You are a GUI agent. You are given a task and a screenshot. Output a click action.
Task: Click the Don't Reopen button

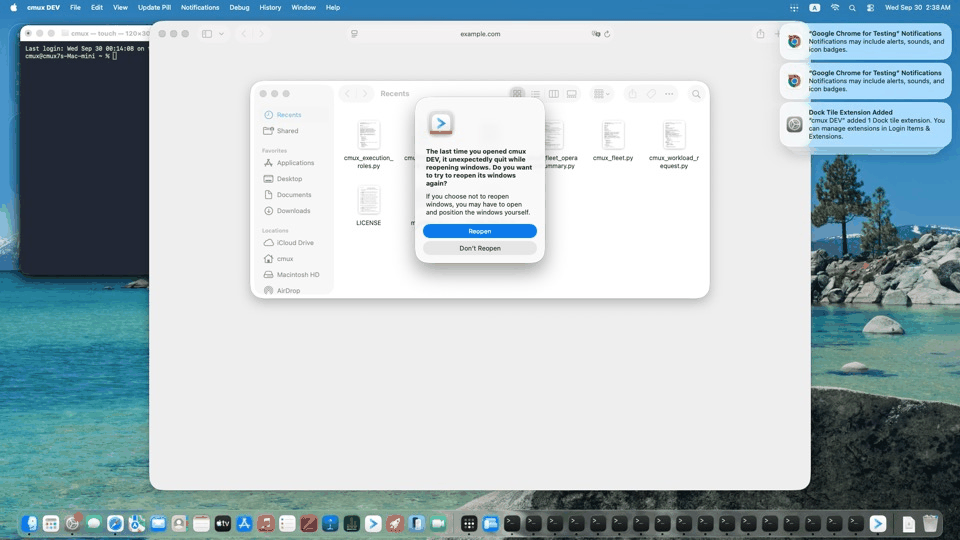pyautogui.click(x=479, y=248)
